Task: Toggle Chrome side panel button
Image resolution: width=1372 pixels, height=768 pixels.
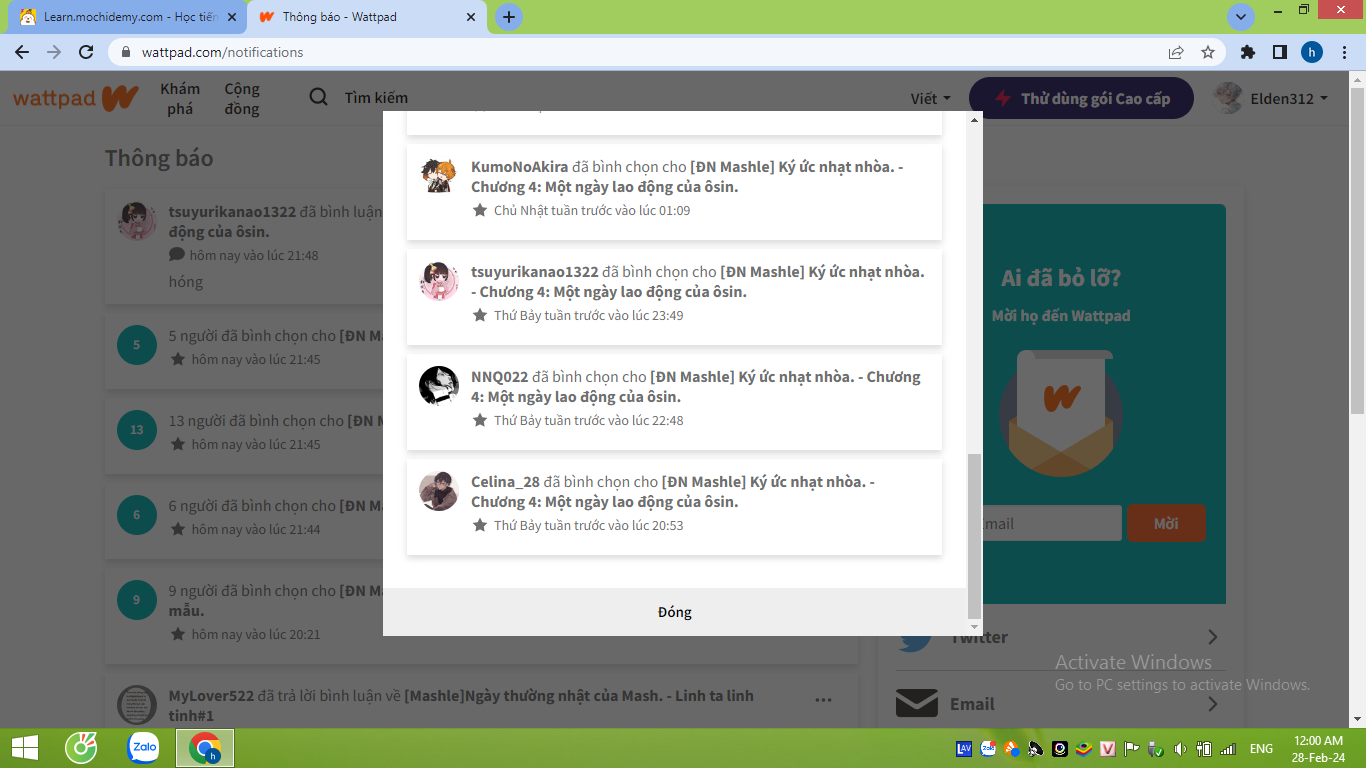Action: [x=1279, y=52]
